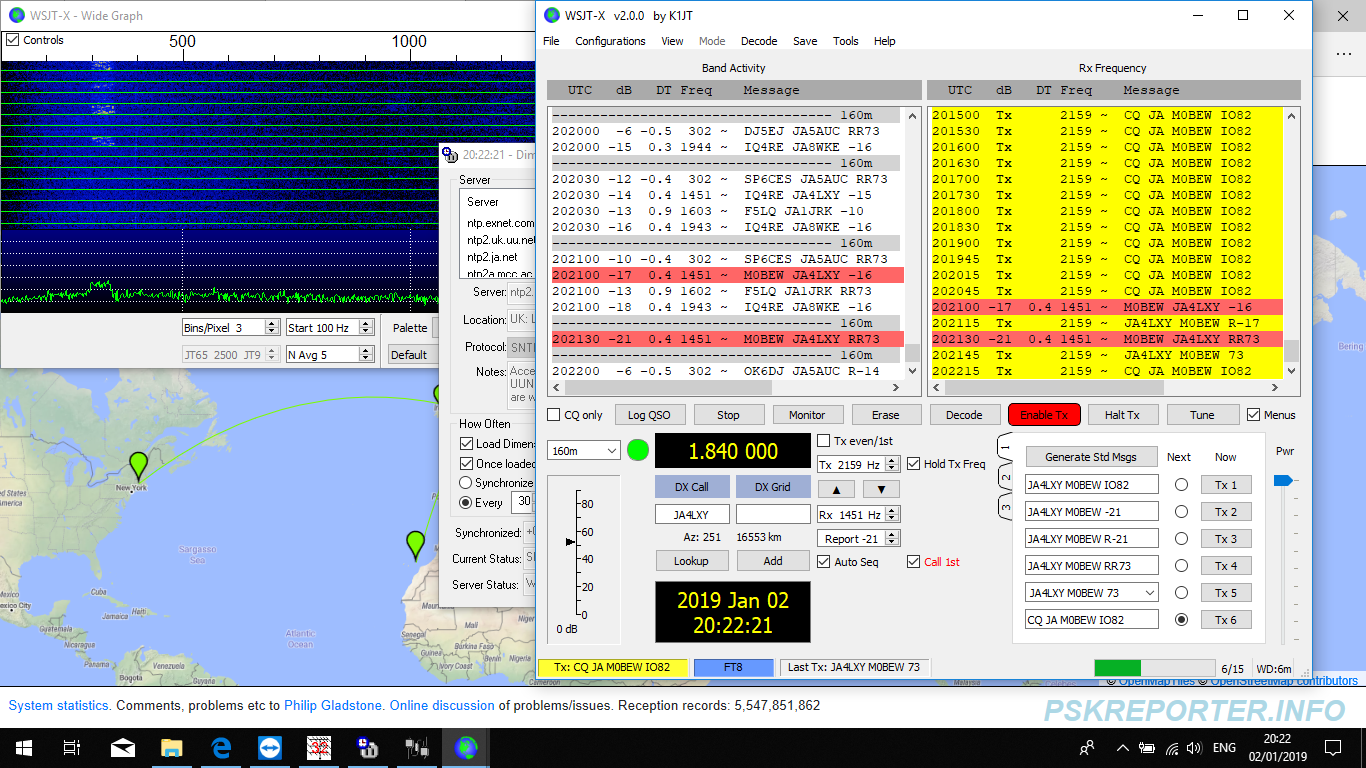
Task: Open the red 32 grid taskbar app
Action: pyautogui.click(x=319, y=747)
